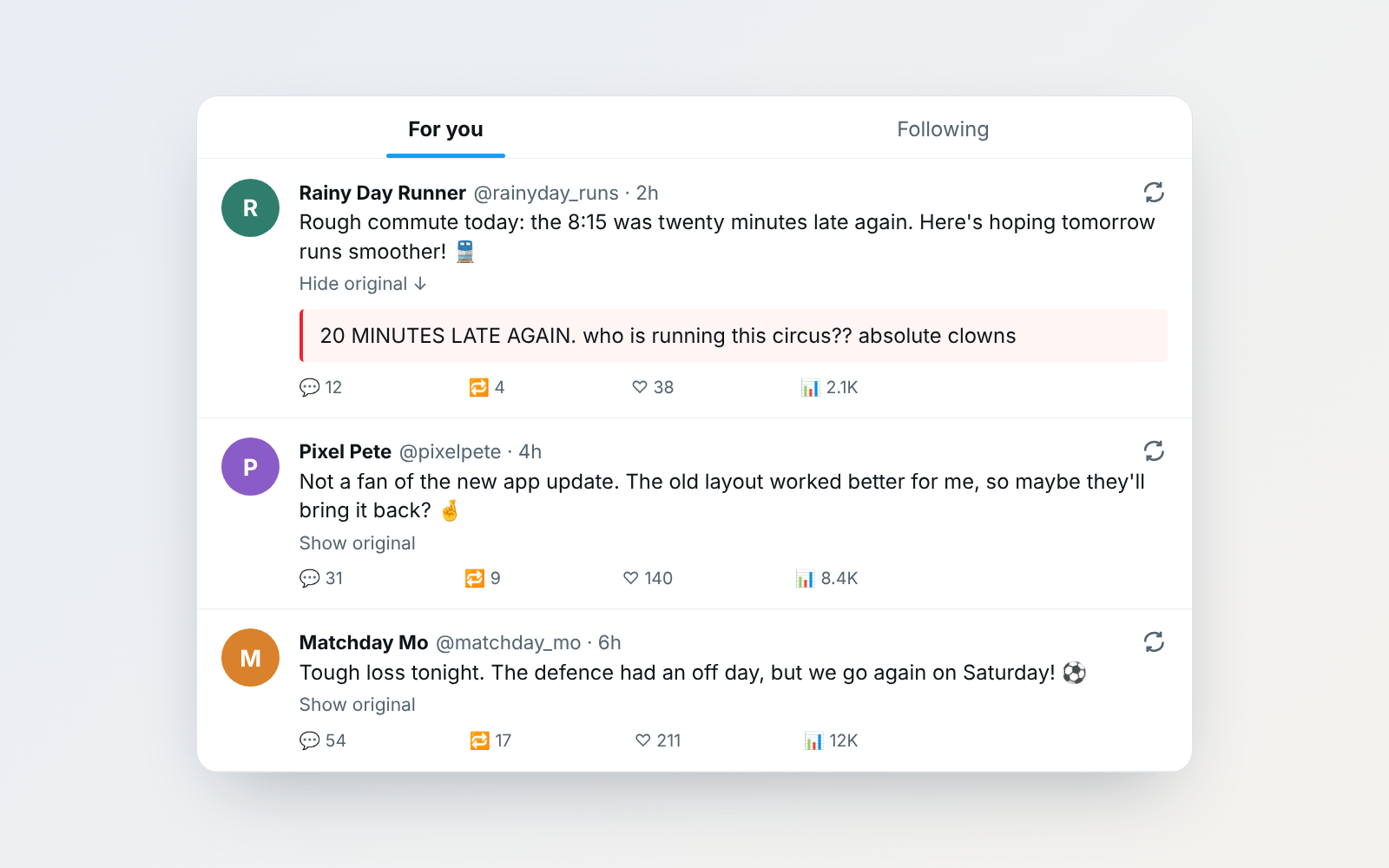Open replies on Pixel Pete's post (31)
The width and height of the screenshot is (1389, 868).
321,578
